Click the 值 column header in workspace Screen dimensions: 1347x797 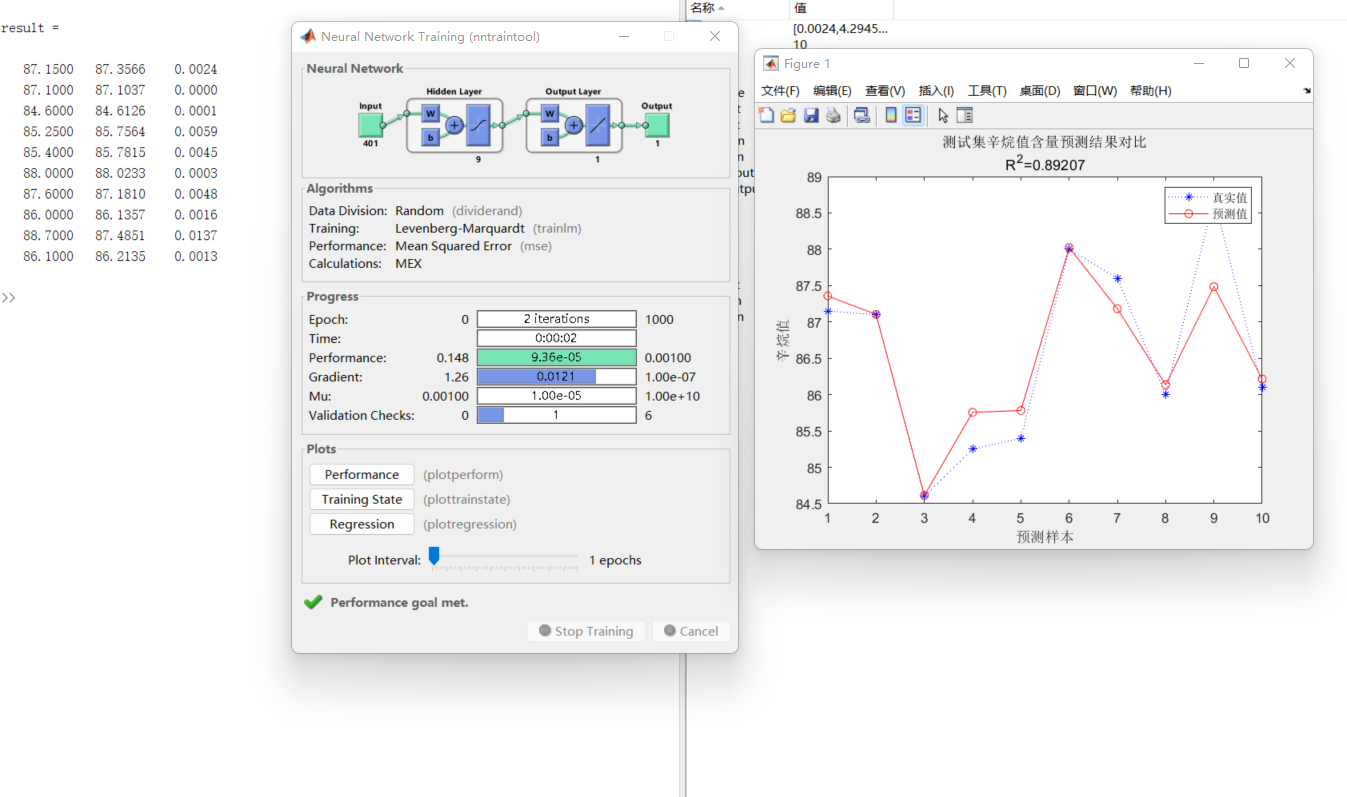pyautogui.click(x=841, y=8)
